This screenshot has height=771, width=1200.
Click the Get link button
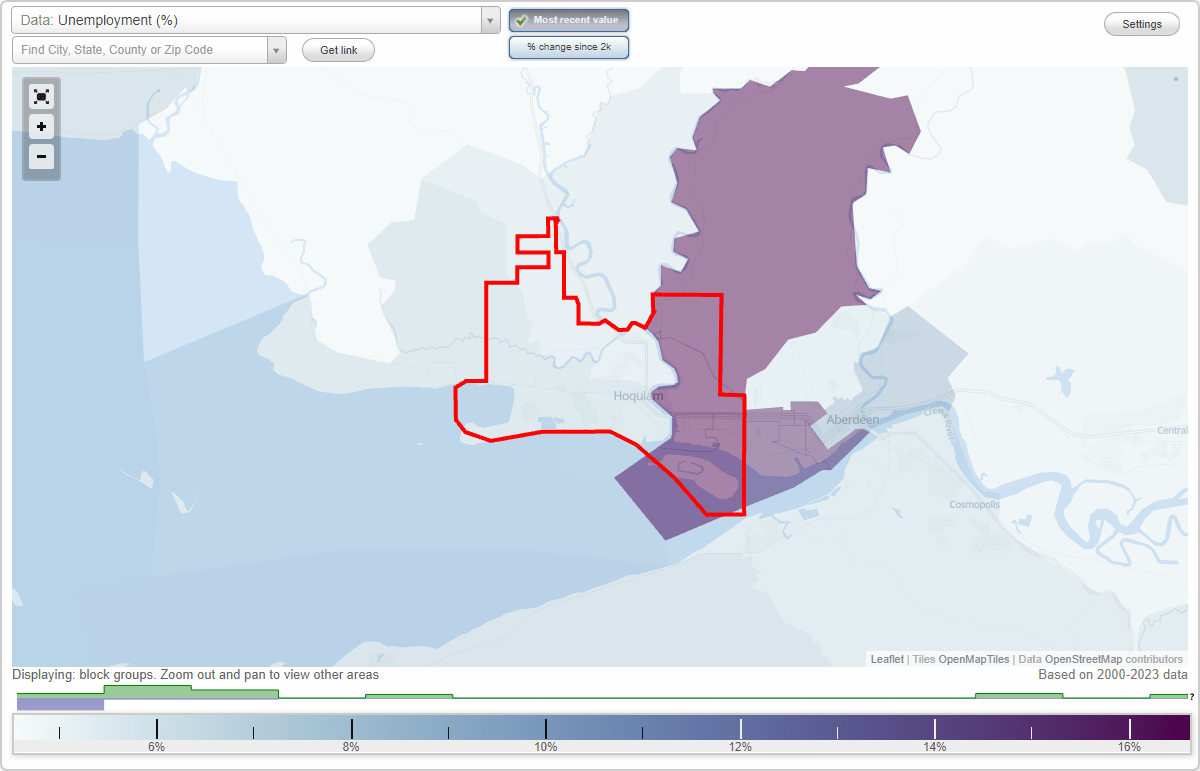(338, 50)
